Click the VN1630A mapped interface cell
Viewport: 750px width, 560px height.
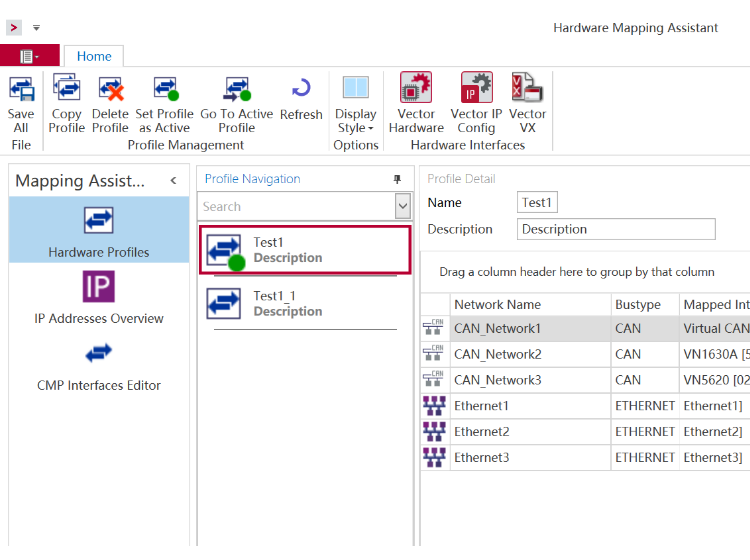[715, 354]
